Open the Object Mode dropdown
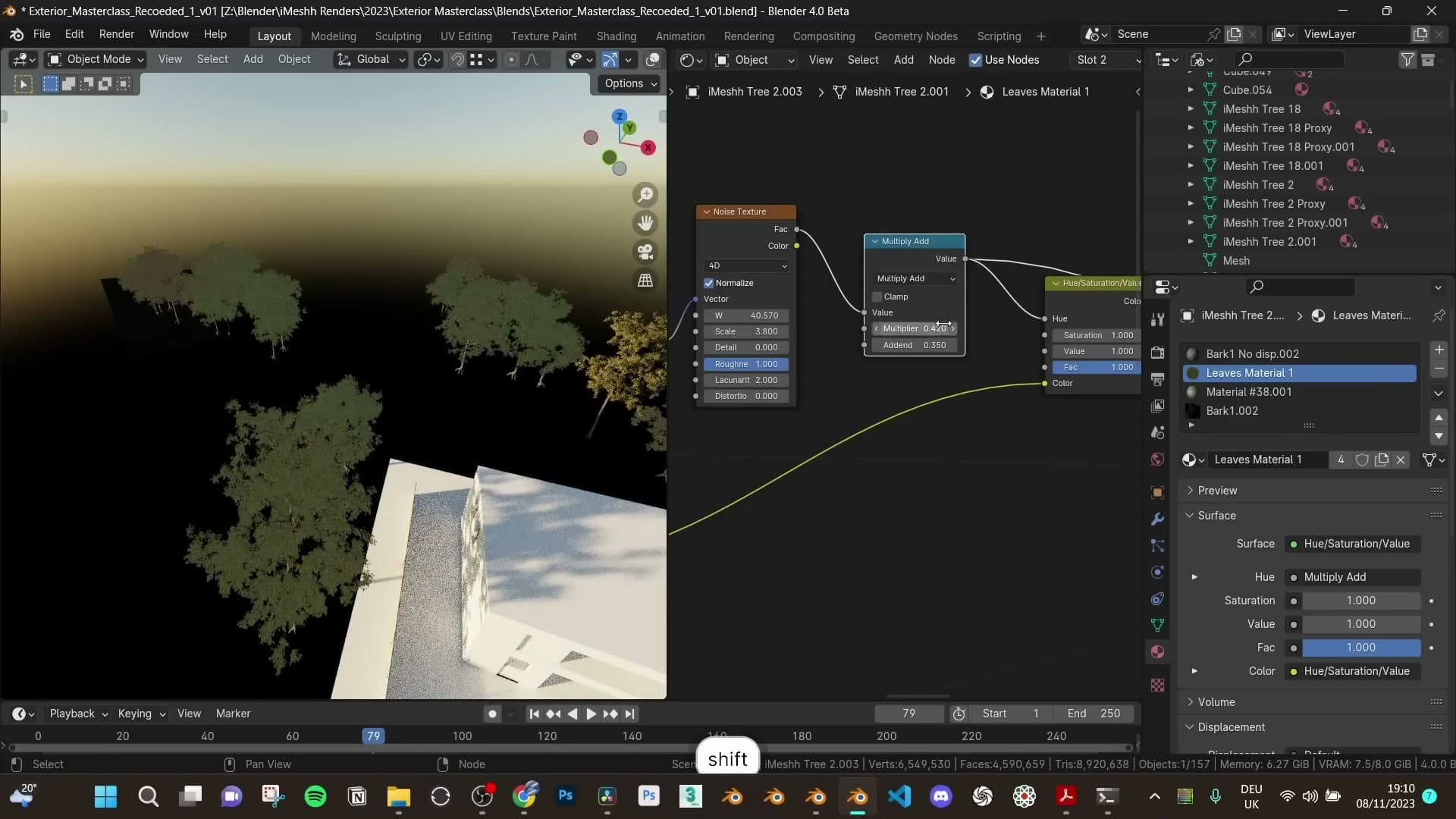This screenshot has width=1456, height=819. (96, 59)
